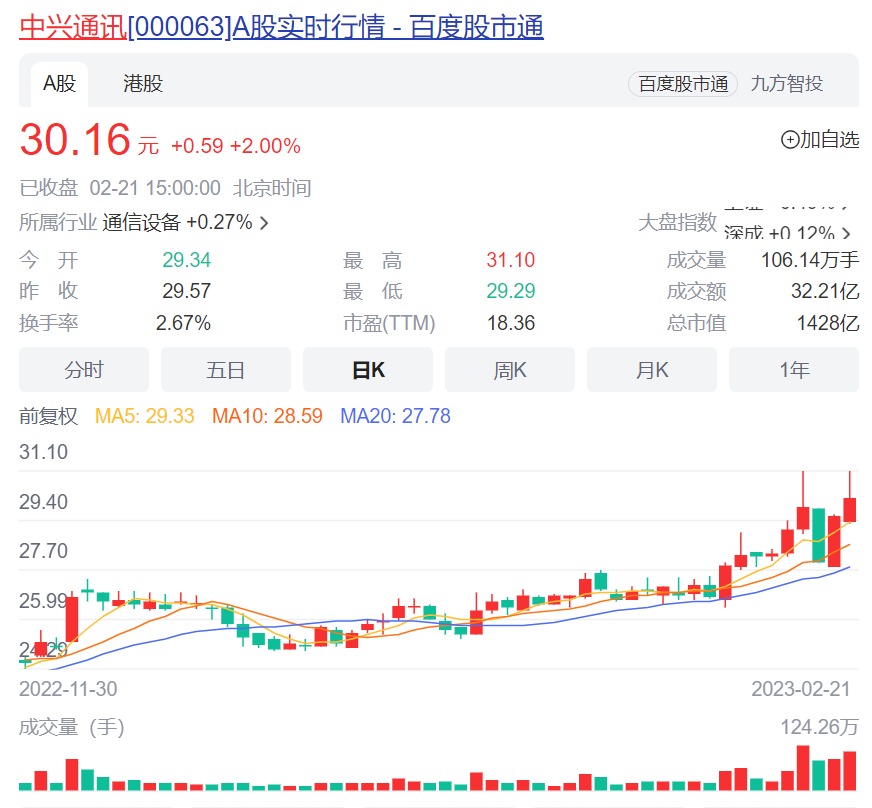Click the price change +0.59
Image resolution: width=872 pixels, height=808 pixels.
tap(197, 146)
